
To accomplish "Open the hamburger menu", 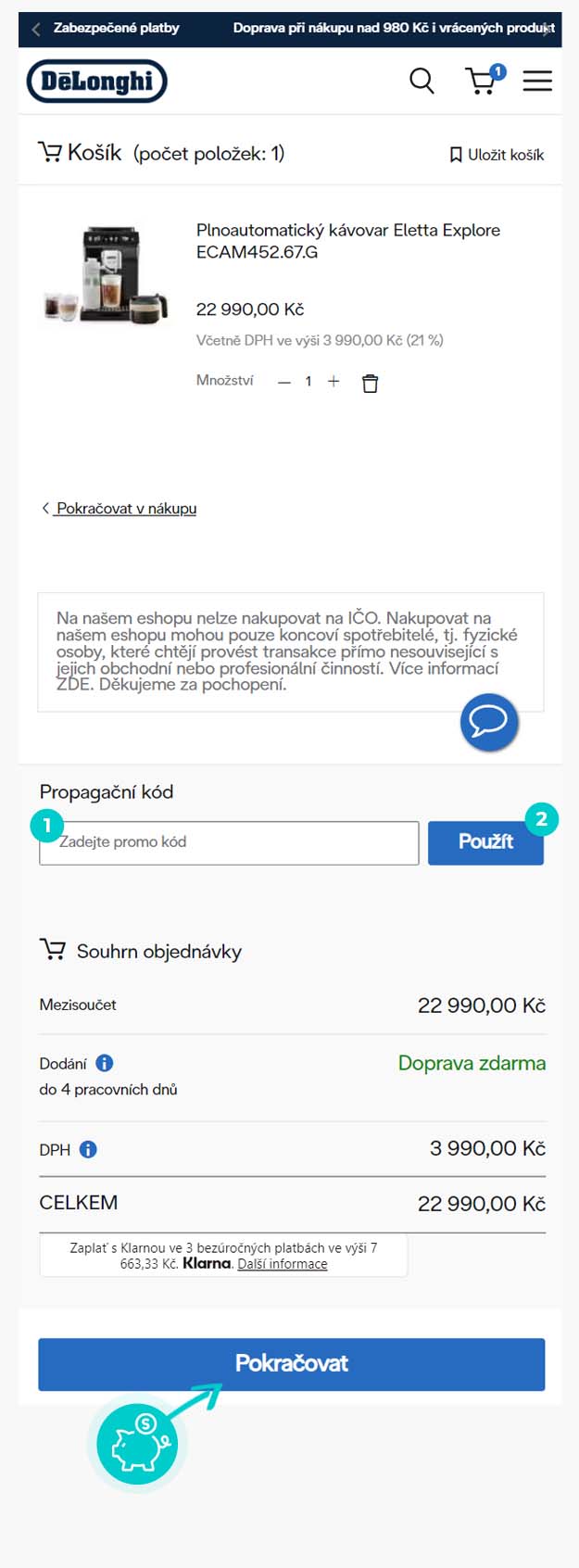I will tap(537, 81).
